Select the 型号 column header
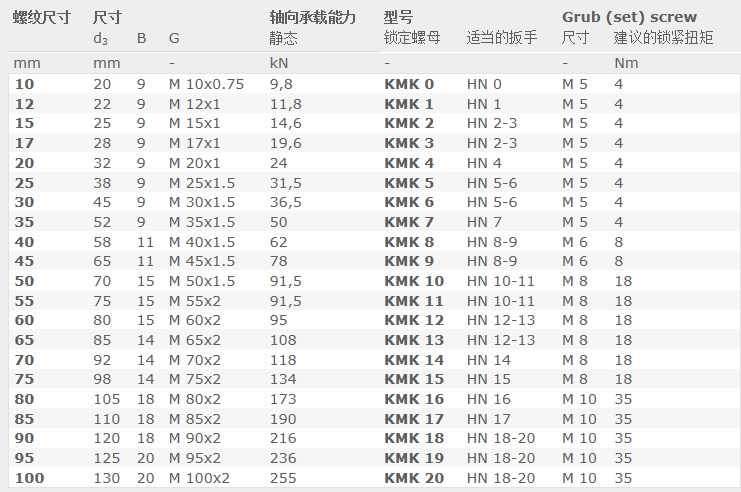The height and width of the screenshot is (492, 741). [398, 17]
